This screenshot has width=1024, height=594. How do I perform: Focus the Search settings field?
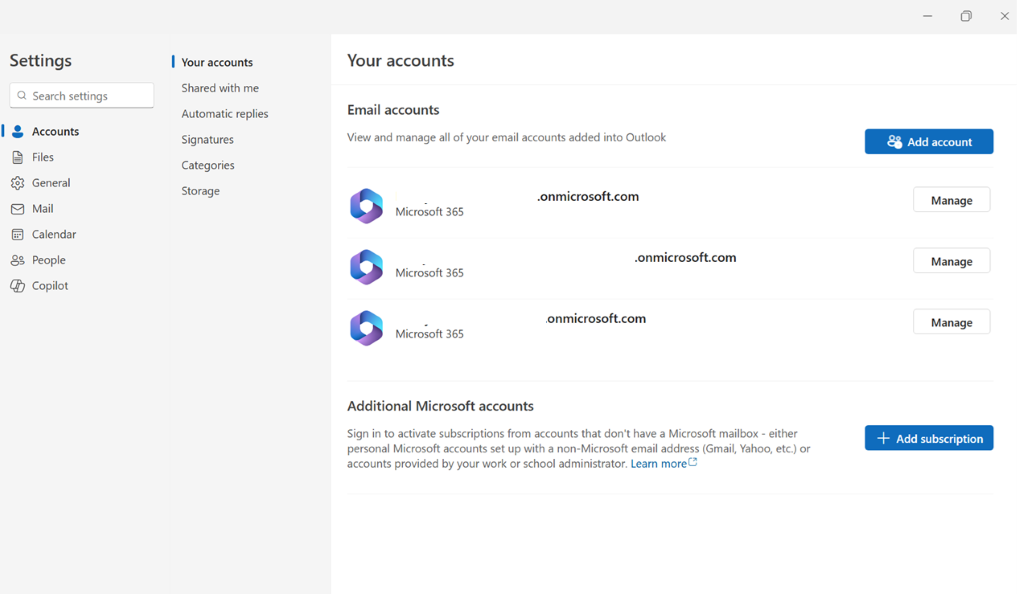82,95
